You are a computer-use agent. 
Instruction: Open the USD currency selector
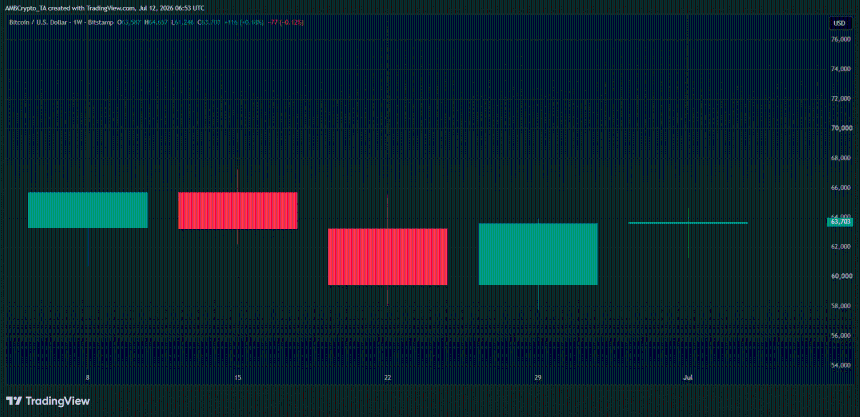(839, 23)
